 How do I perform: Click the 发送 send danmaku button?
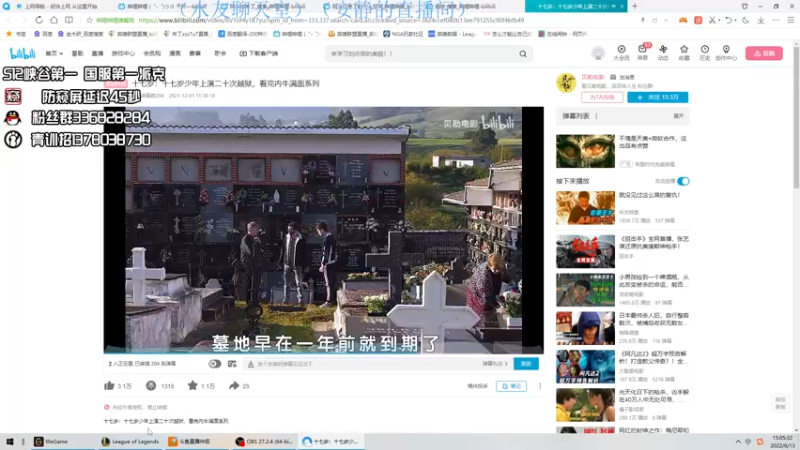click(526, 364)
